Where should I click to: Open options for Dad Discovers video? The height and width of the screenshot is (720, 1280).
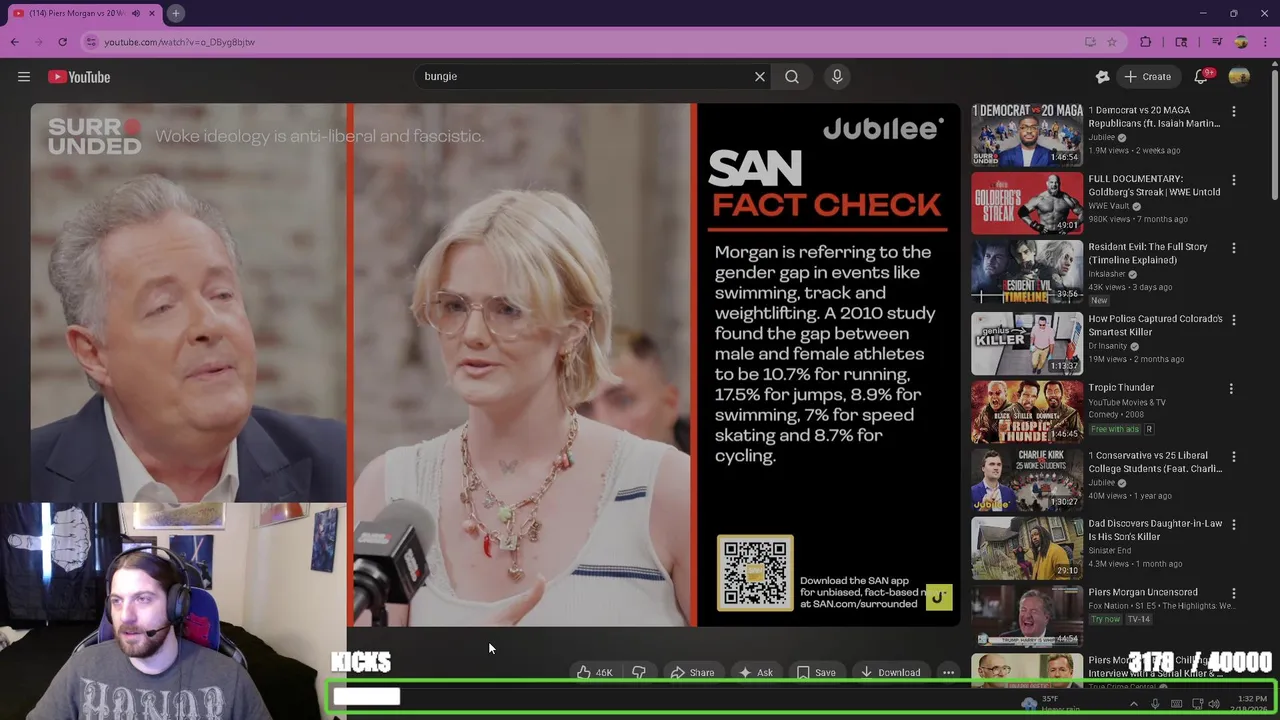pyautogui.click(x=1234, y=525)
